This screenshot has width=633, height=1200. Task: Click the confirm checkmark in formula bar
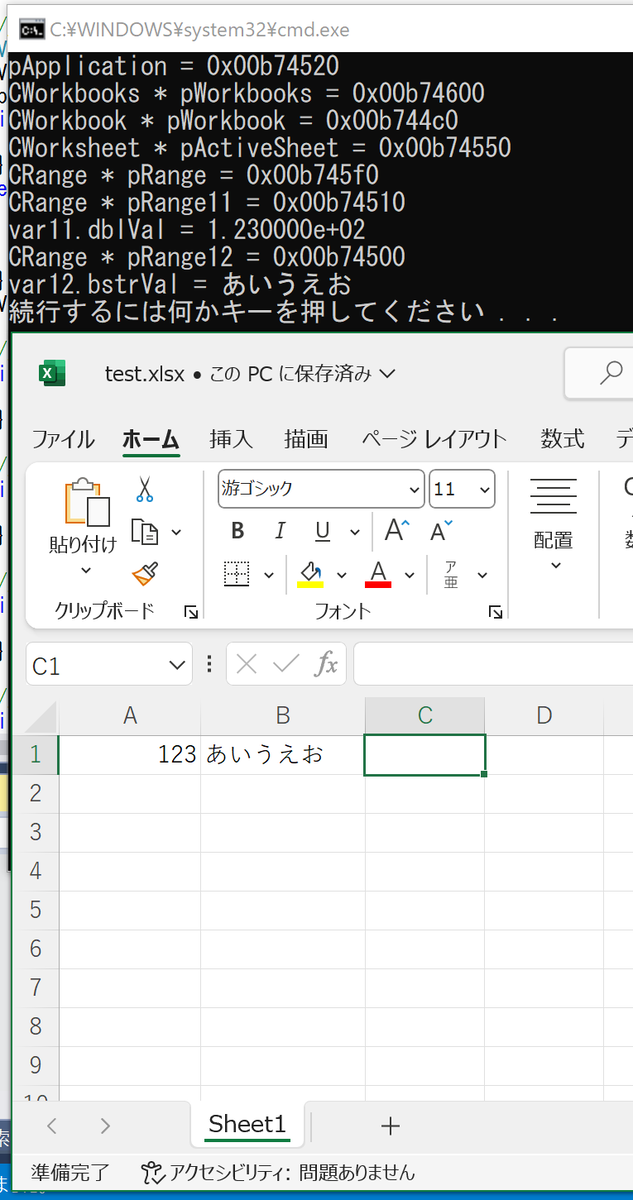point(286,664)
